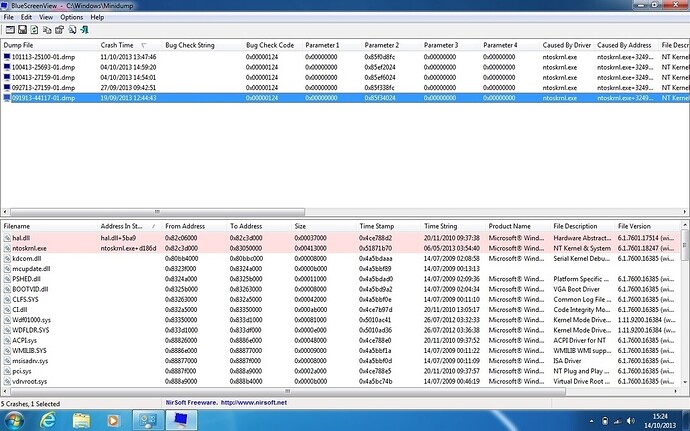
Task: Open Properties from the toolbar icon
Action: click(59, 30)
